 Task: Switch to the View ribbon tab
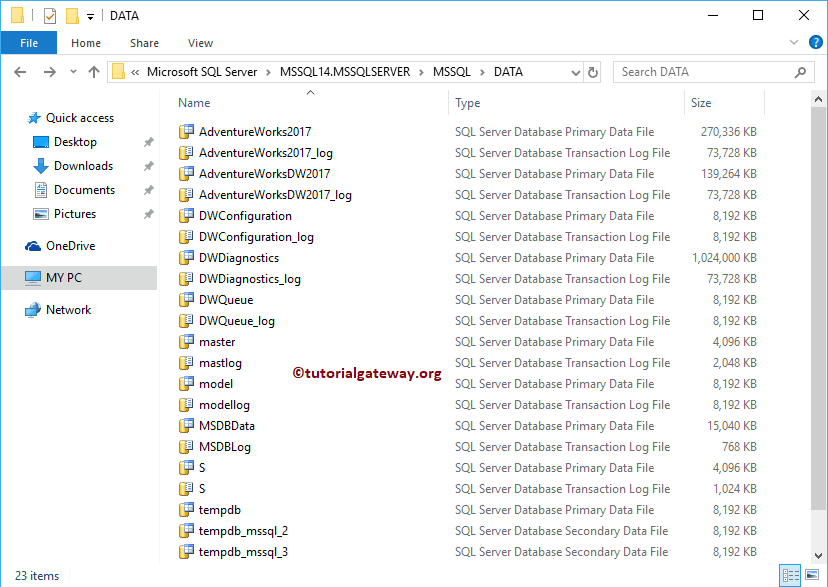coord(200,43)
